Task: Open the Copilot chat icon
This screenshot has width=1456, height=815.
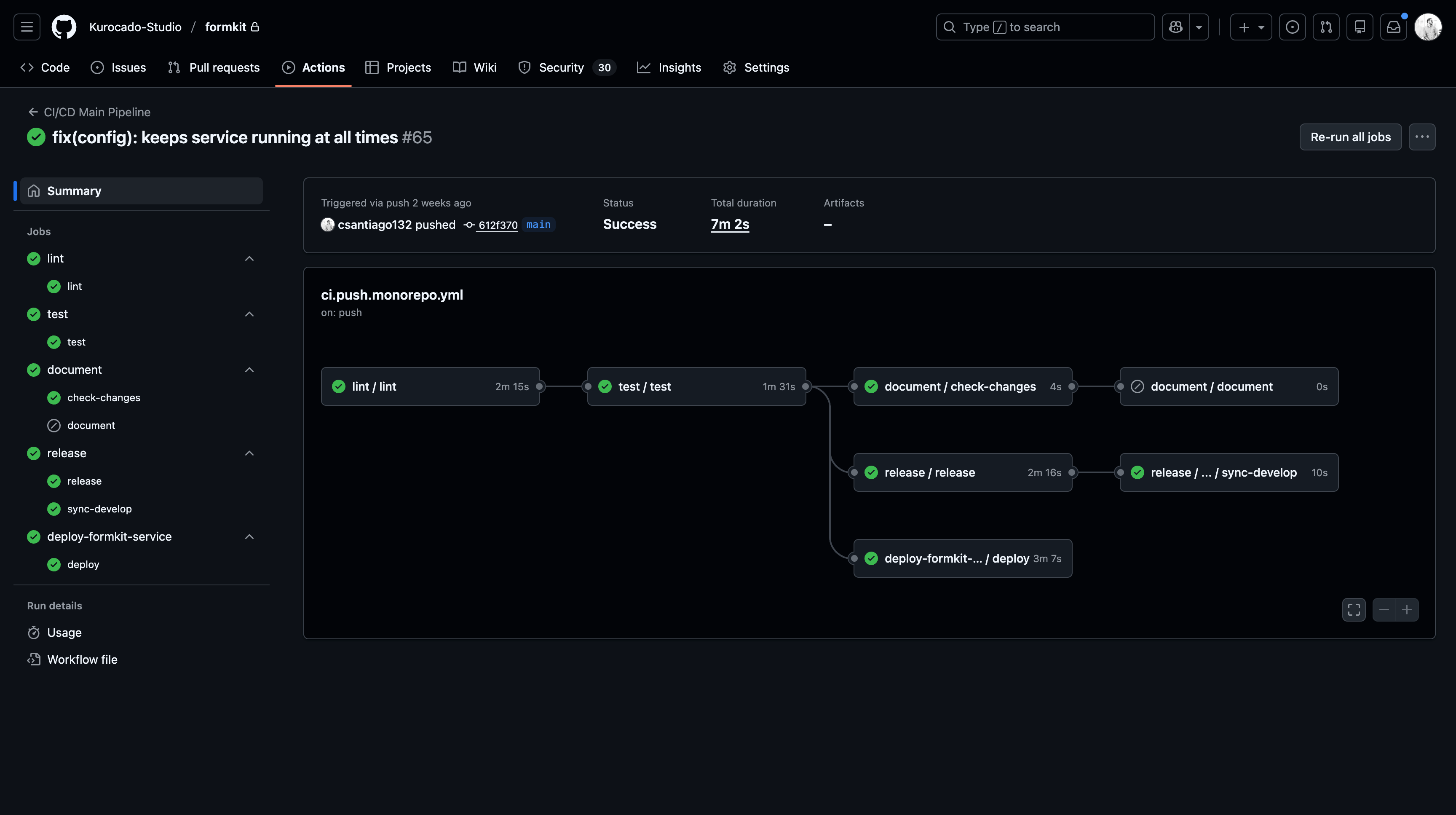Action: [x=1176, y=27]
